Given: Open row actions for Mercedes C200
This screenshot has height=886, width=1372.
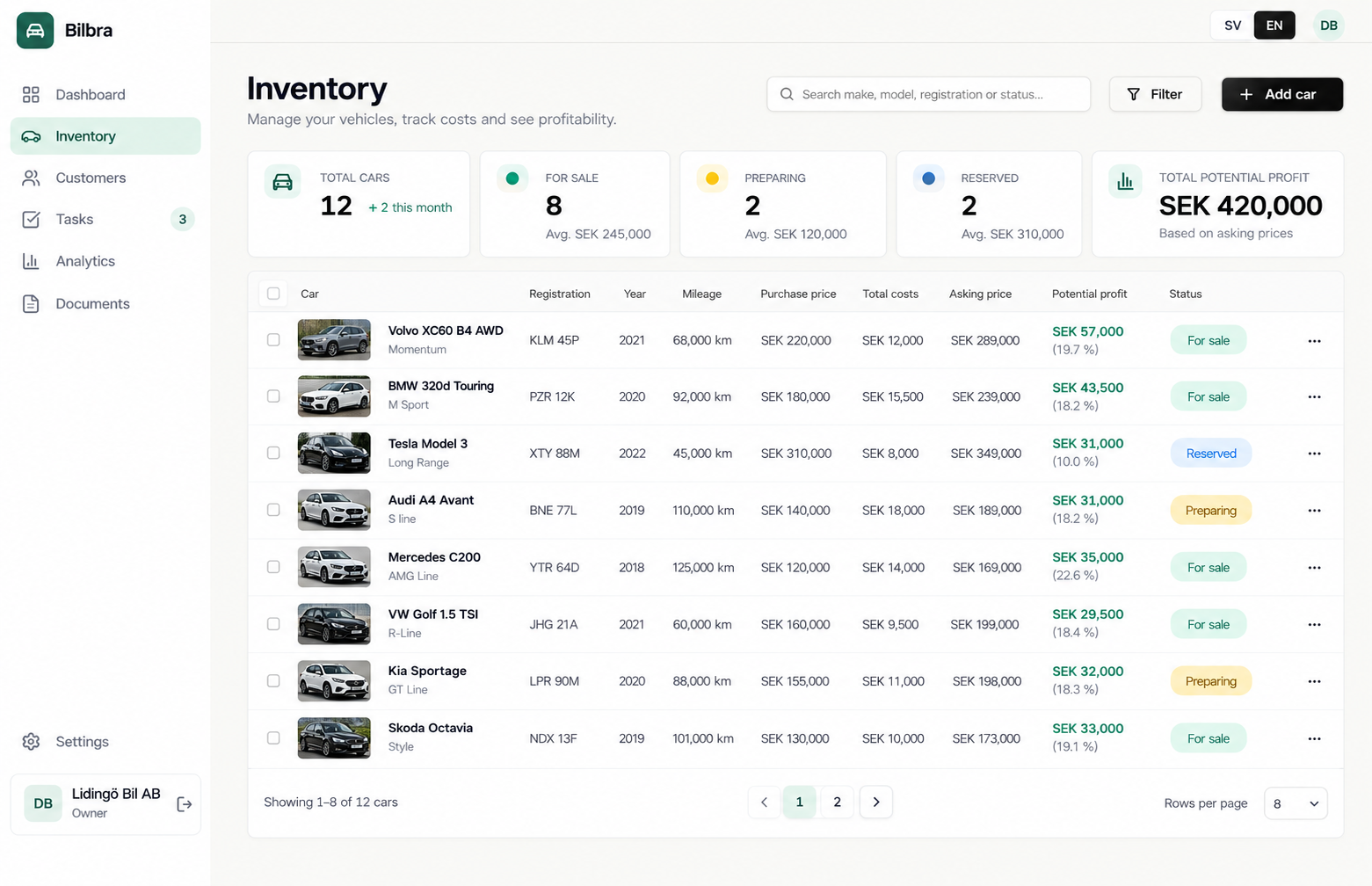Looking at the screenshot, I should [x=1314, y=568].
